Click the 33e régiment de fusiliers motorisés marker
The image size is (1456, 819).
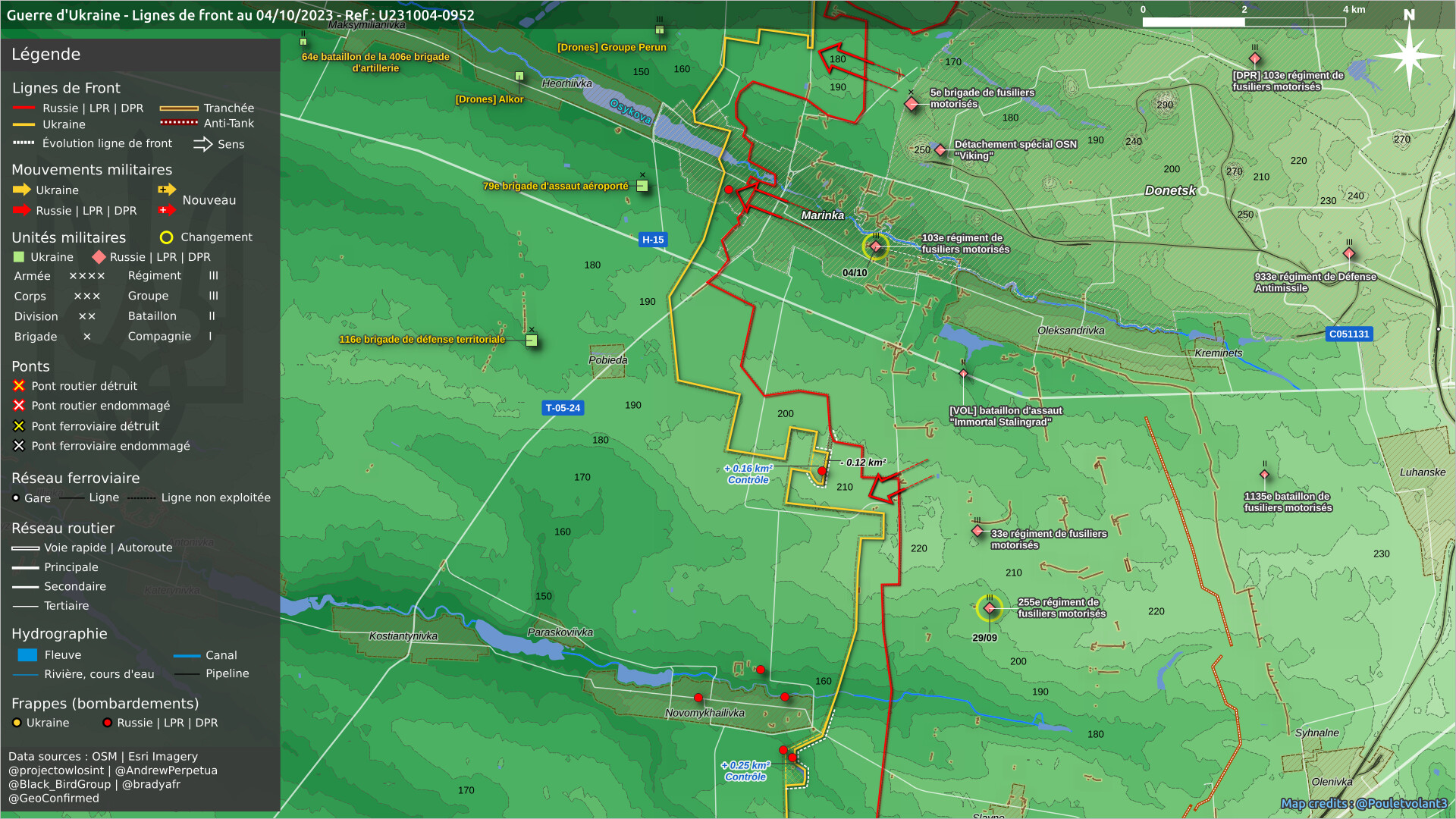977,531
